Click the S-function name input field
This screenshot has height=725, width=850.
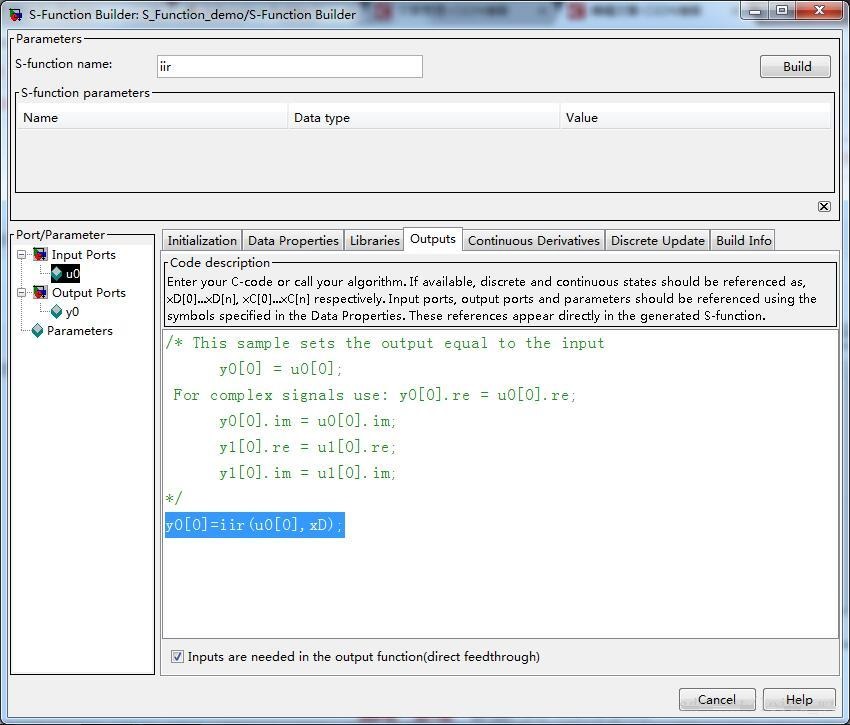[x=289, y=66]
